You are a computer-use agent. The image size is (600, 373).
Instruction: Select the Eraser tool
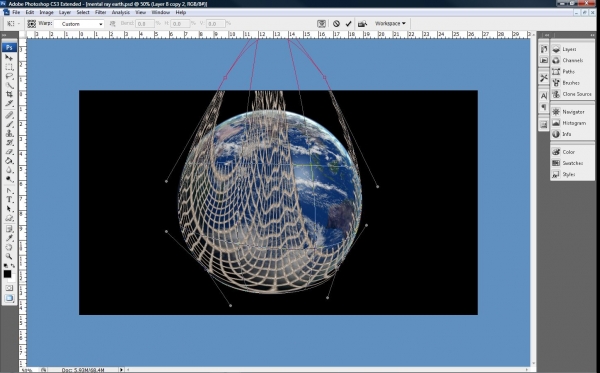click(x=9, y=152)
